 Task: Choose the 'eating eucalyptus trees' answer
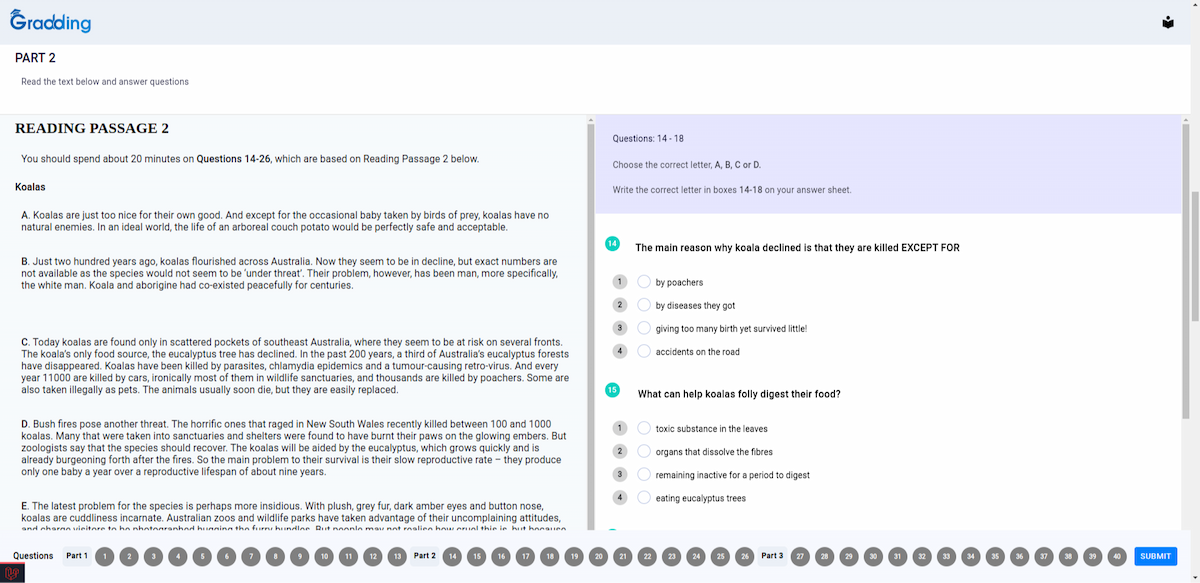point(644,497)
